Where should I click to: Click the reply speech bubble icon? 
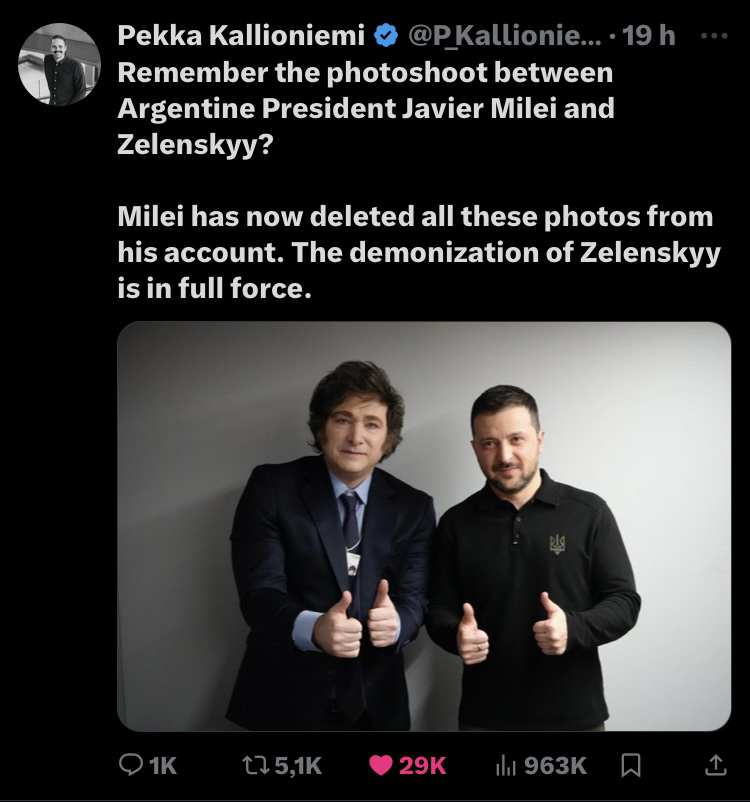click(131, 765)
